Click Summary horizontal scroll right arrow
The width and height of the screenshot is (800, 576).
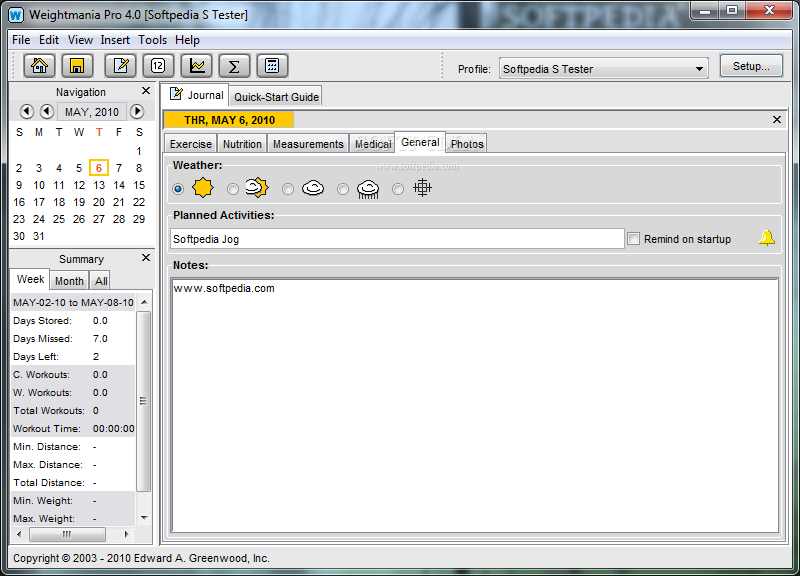pyautogui.click(x=127, y=534)
